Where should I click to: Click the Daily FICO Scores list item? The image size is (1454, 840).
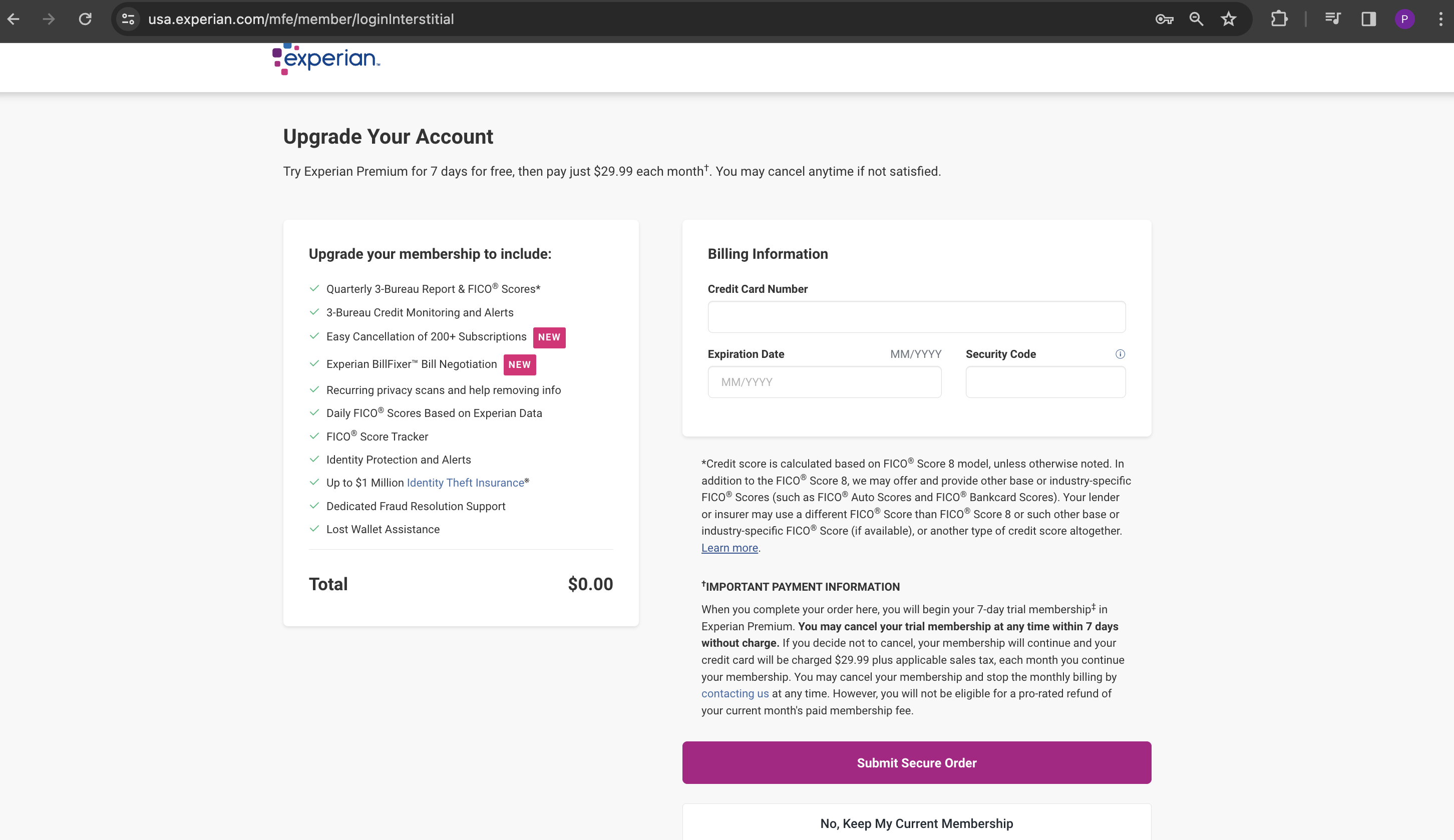coord(434,413)
